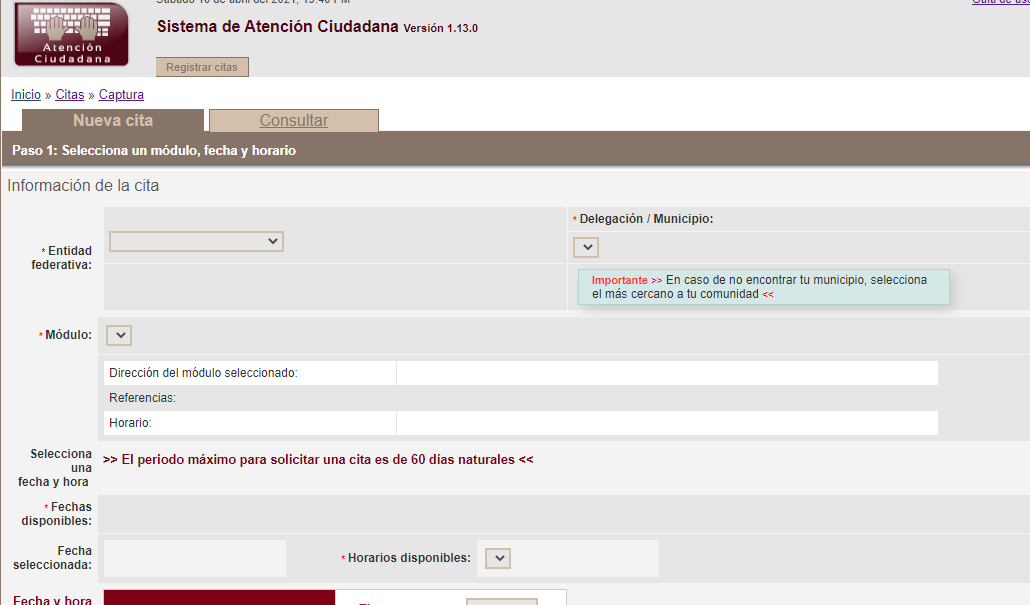
Task: Expand the Delegación / Municipio dropdown
Action: pos(586,247)
